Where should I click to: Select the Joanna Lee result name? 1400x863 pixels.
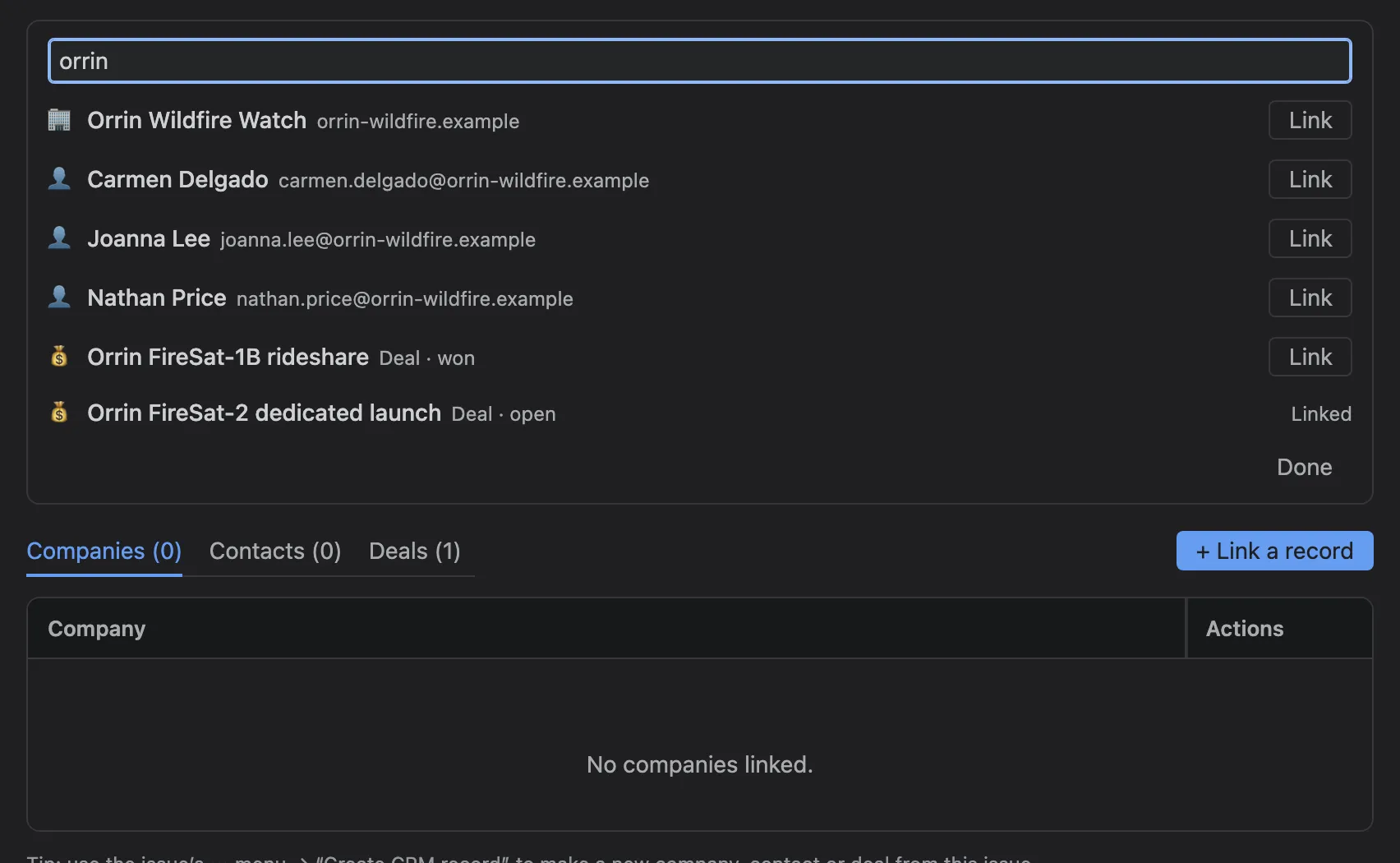[149, 238]
